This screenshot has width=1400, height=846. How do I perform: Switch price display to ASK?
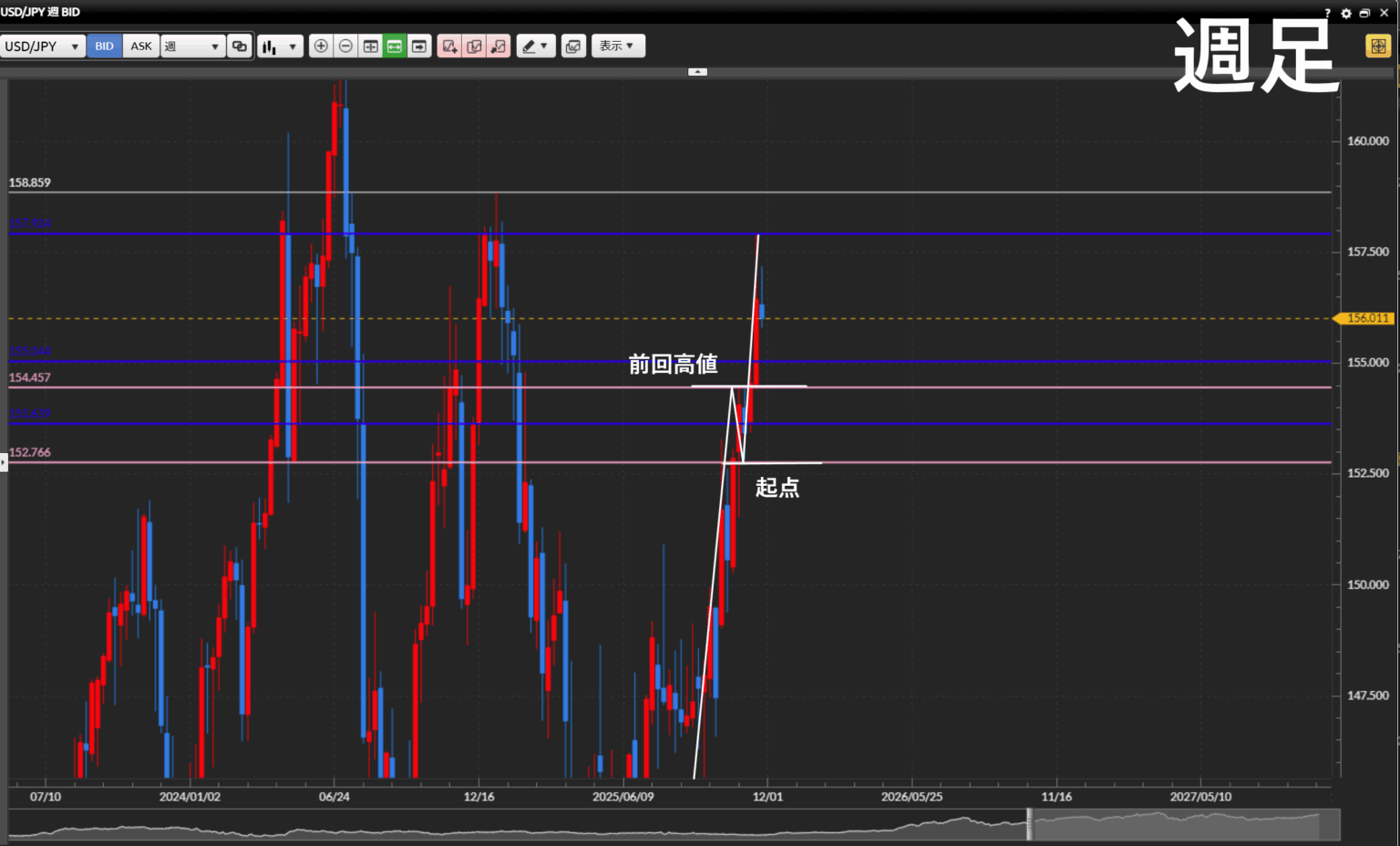(141, 46)
